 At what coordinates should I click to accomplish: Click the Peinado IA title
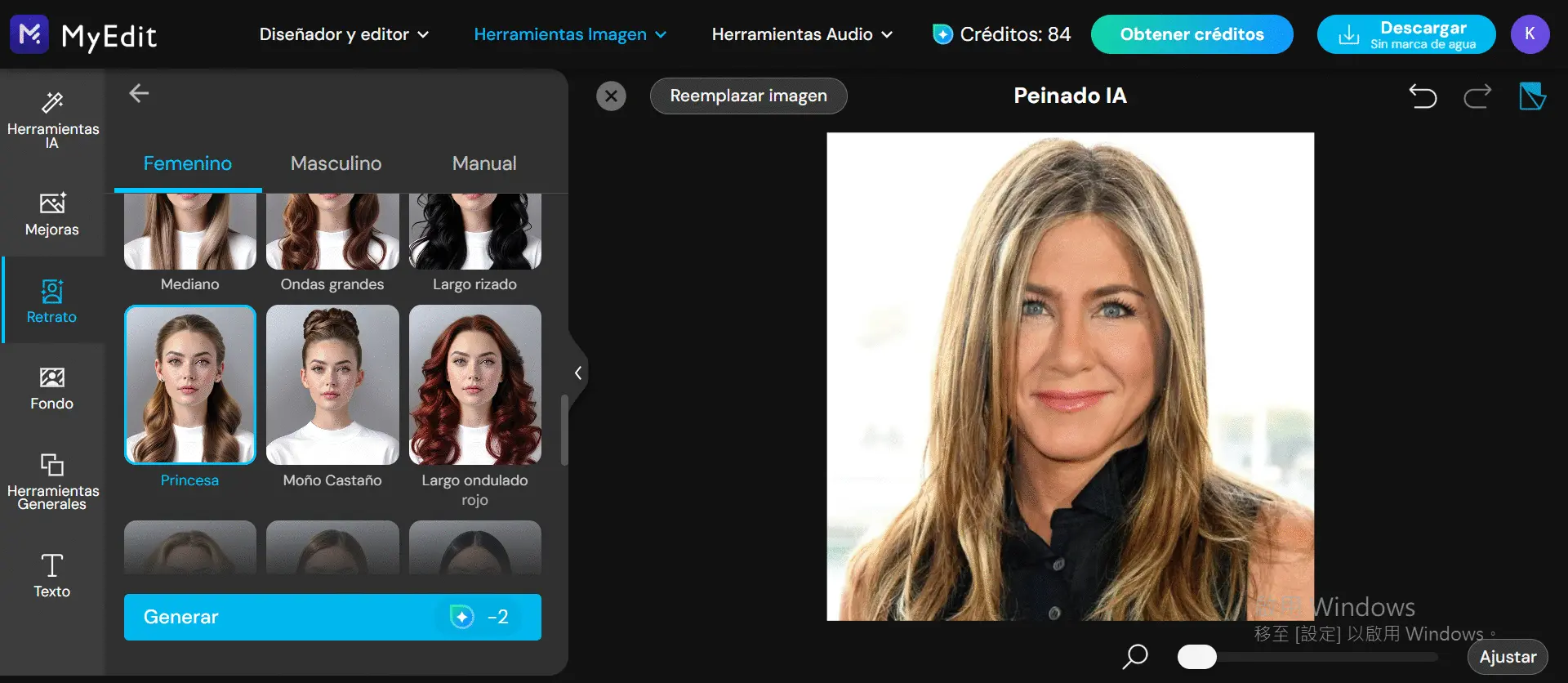[1070, 96]
